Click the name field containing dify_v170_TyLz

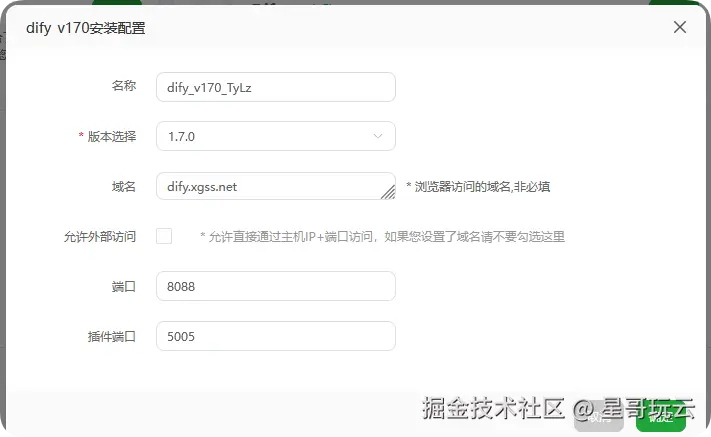click(x=276, y=87)
